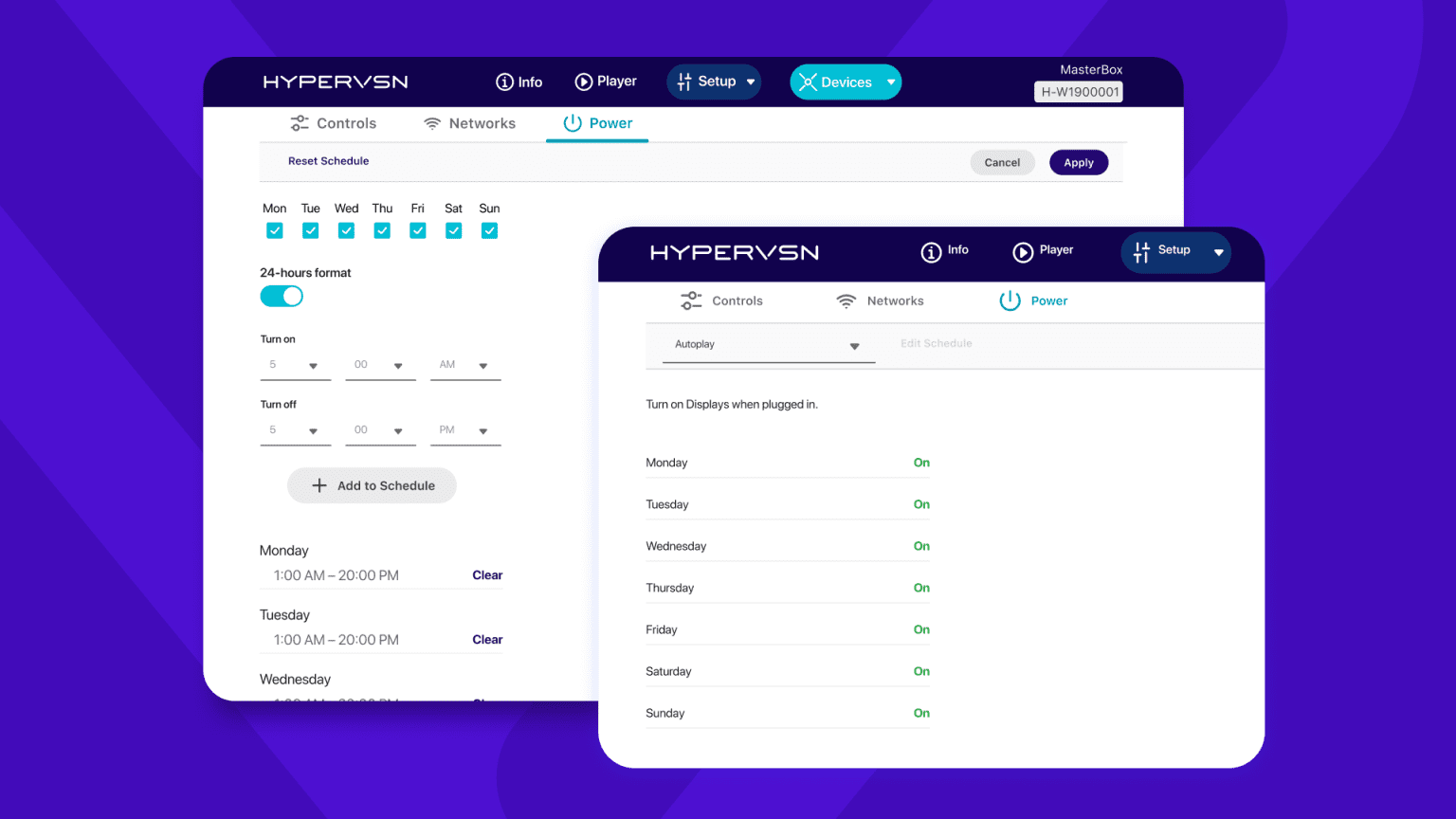The width and height of the screenshot is (1456, 819).
Task: Open the Turn on hour dropdown
Action: point(295,366)
